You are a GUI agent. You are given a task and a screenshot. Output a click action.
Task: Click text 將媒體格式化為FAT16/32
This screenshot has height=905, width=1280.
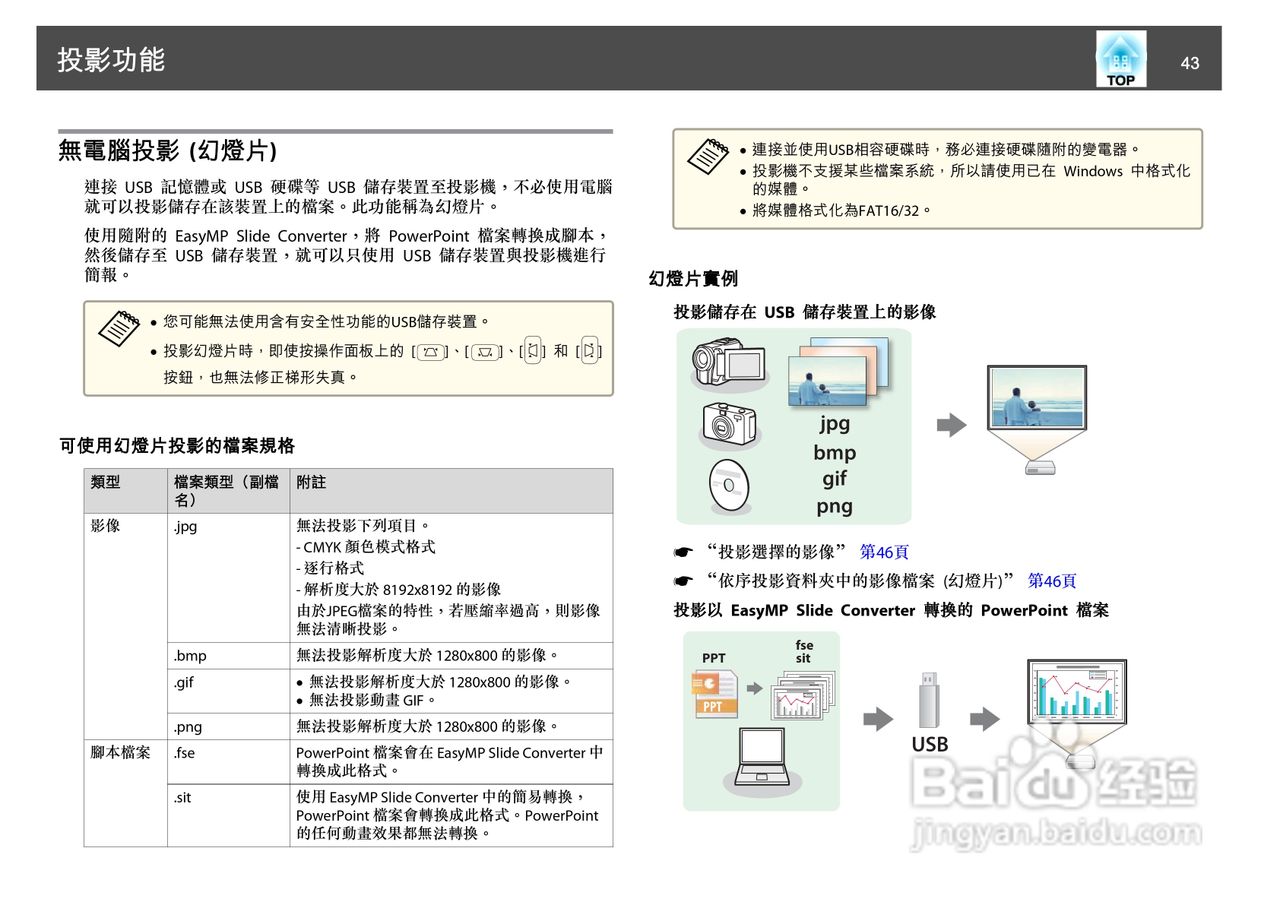[842, 211]
